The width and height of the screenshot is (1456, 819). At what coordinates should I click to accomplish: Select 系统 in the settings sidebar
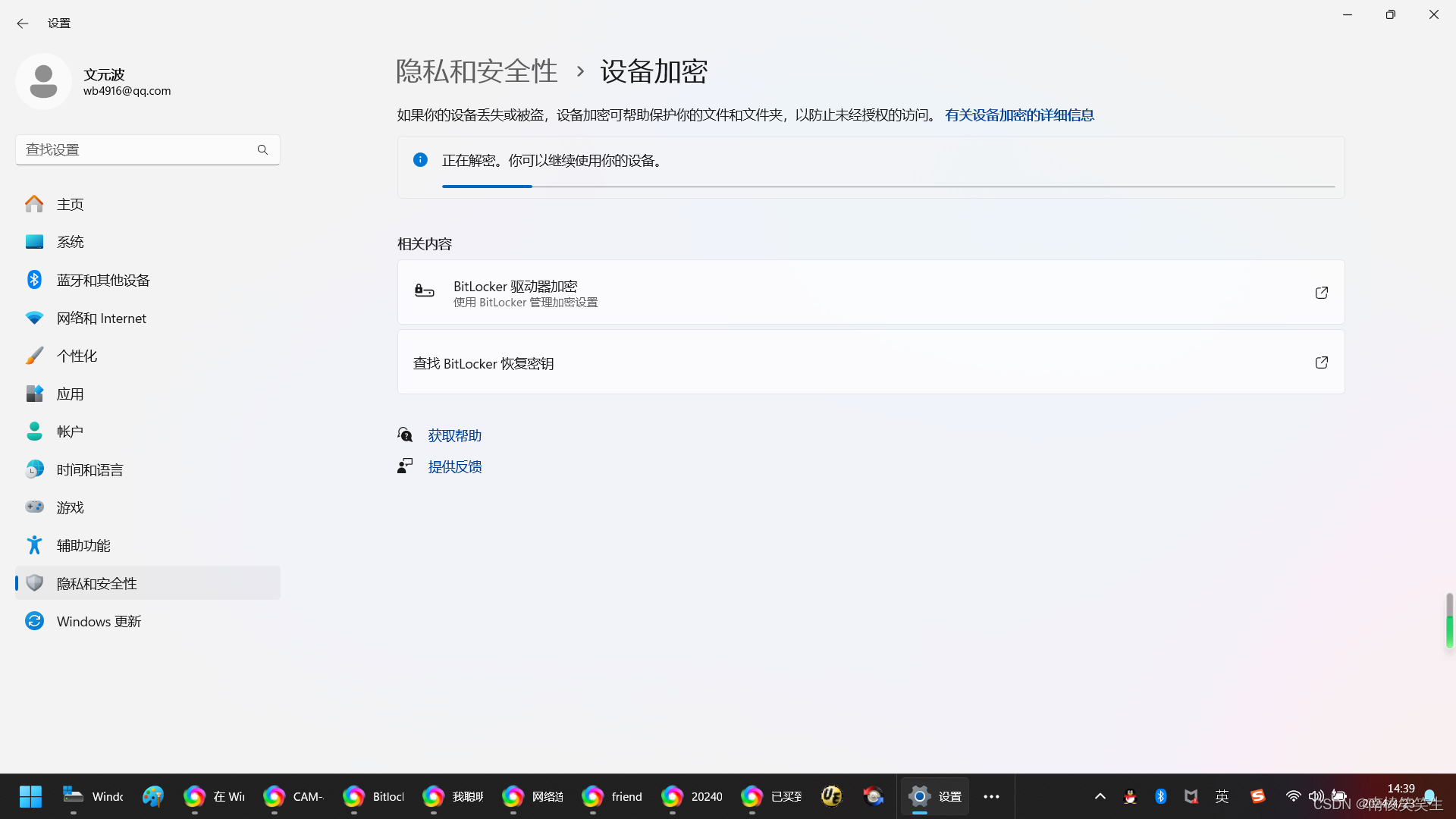(71, 241)
